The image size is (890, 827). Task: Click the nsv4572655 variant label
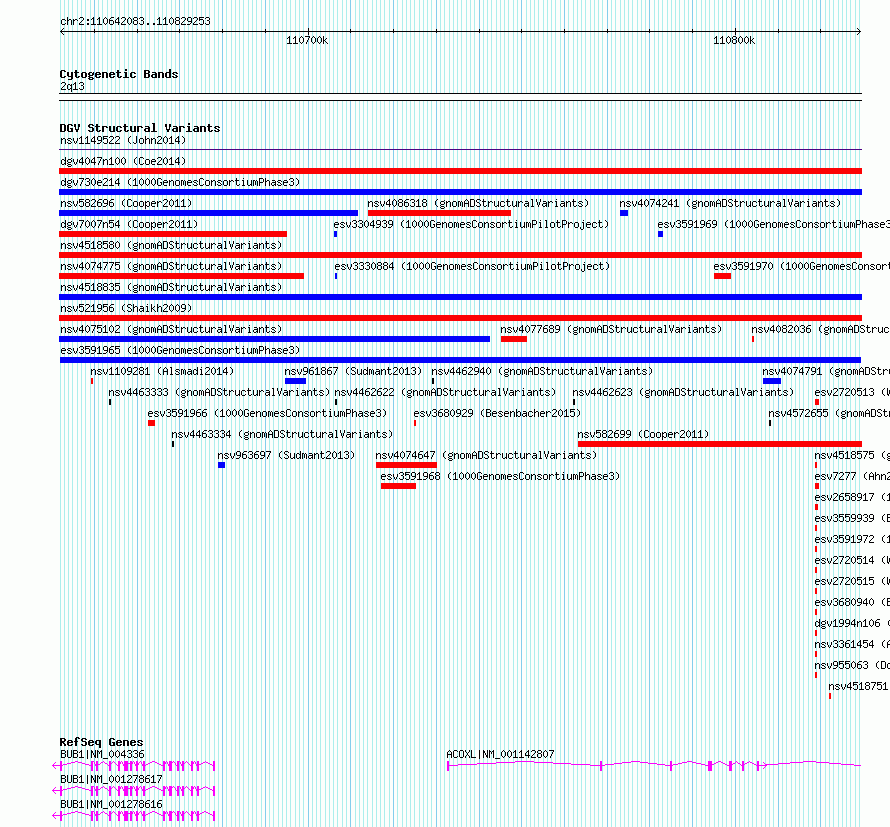[x=829, y=413]
